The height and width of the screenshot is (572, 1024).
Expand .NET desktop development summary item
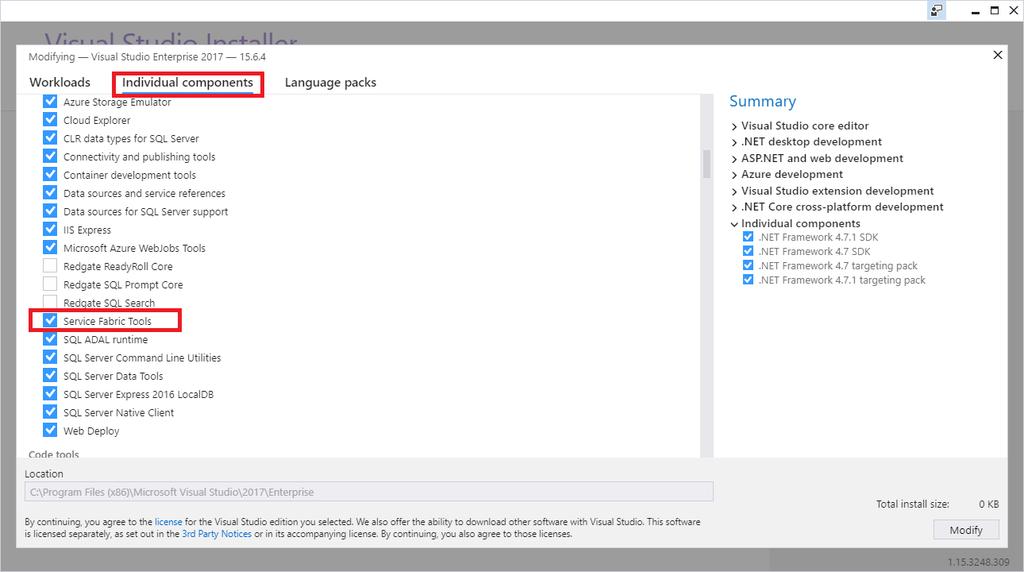tap(734, 142)
